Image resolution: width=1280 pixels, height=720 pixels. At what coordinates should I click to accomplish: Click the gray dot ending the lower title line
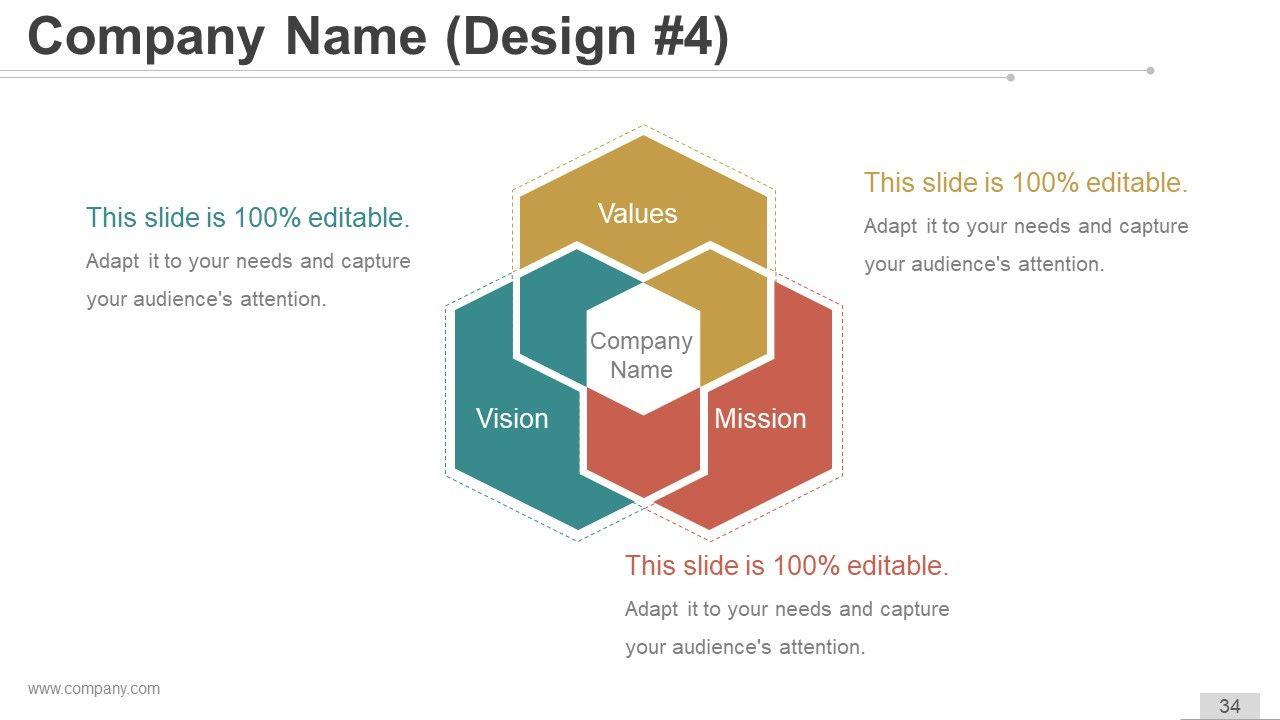click(1011, 77)
